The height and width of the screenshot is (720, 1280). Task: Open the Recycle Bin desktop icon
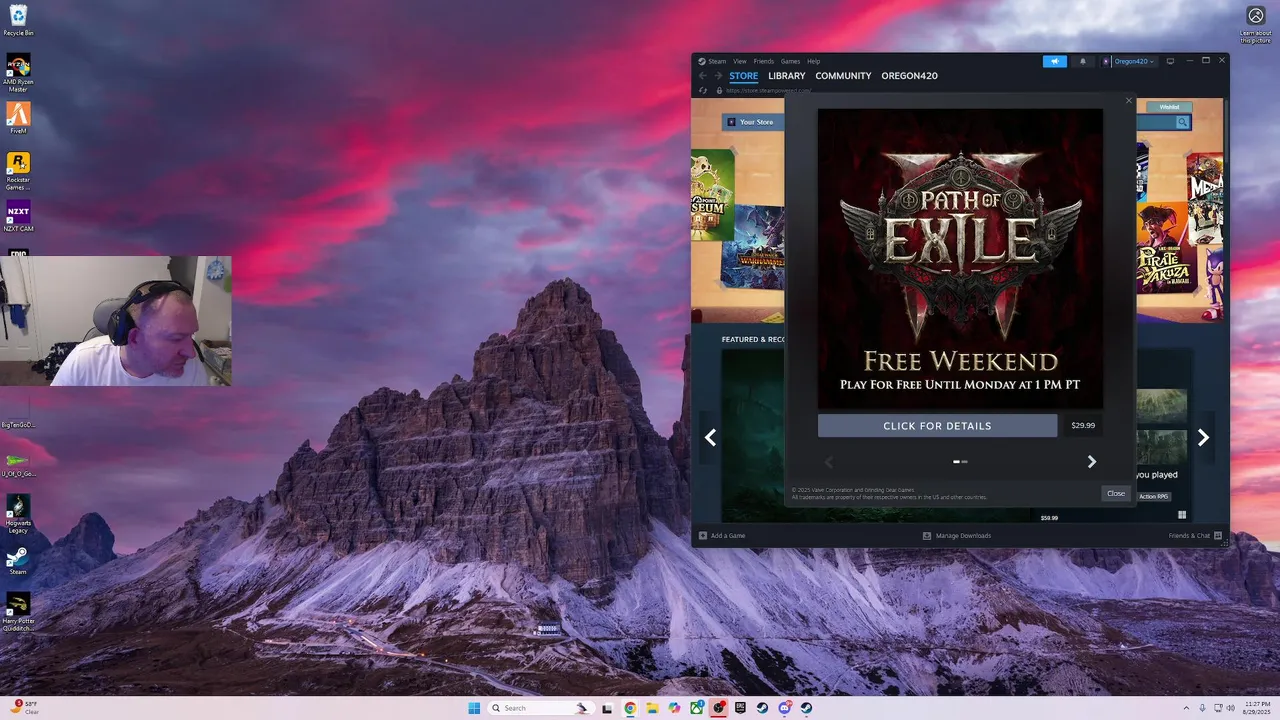tap(18, 20)
